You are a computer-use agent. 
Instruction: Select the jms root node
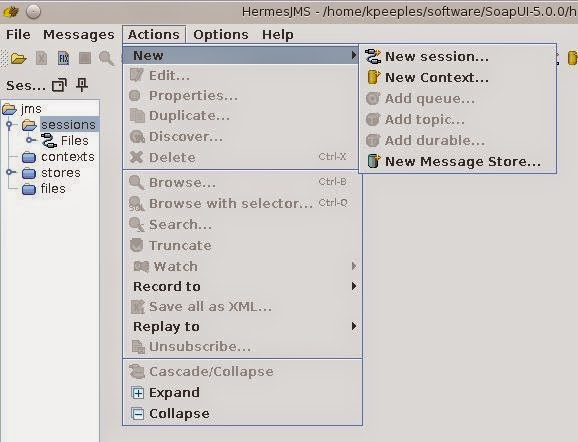click(31, 109)
